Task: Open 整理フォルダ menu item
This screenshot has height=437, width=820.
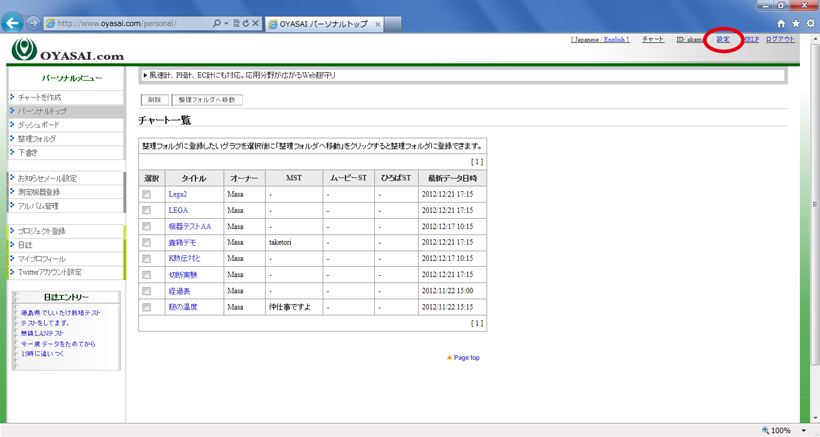Action: tap(37, 139)
